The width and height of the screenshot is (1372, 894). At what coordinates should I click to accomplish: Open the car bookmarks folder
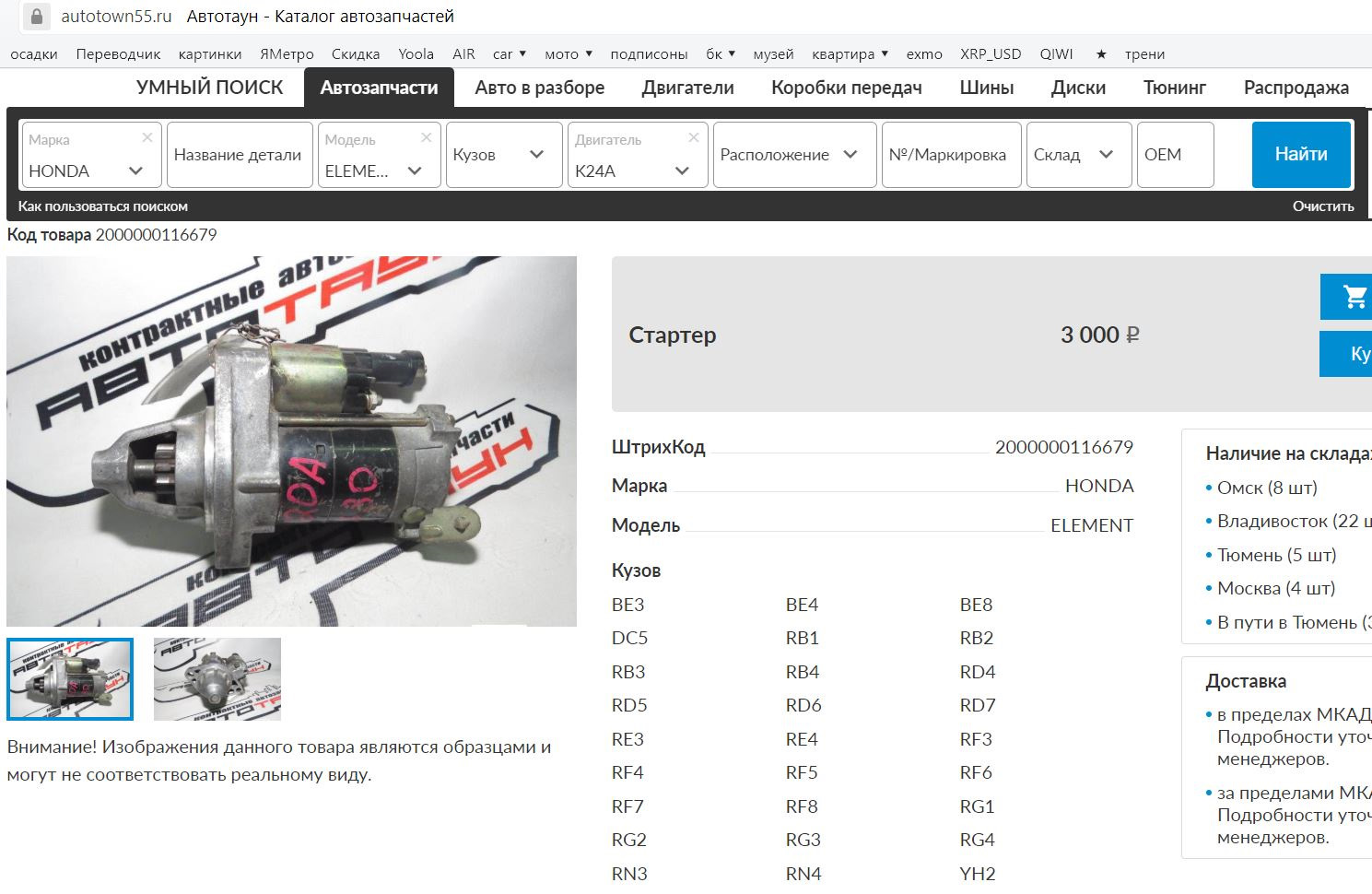point(510,54)
